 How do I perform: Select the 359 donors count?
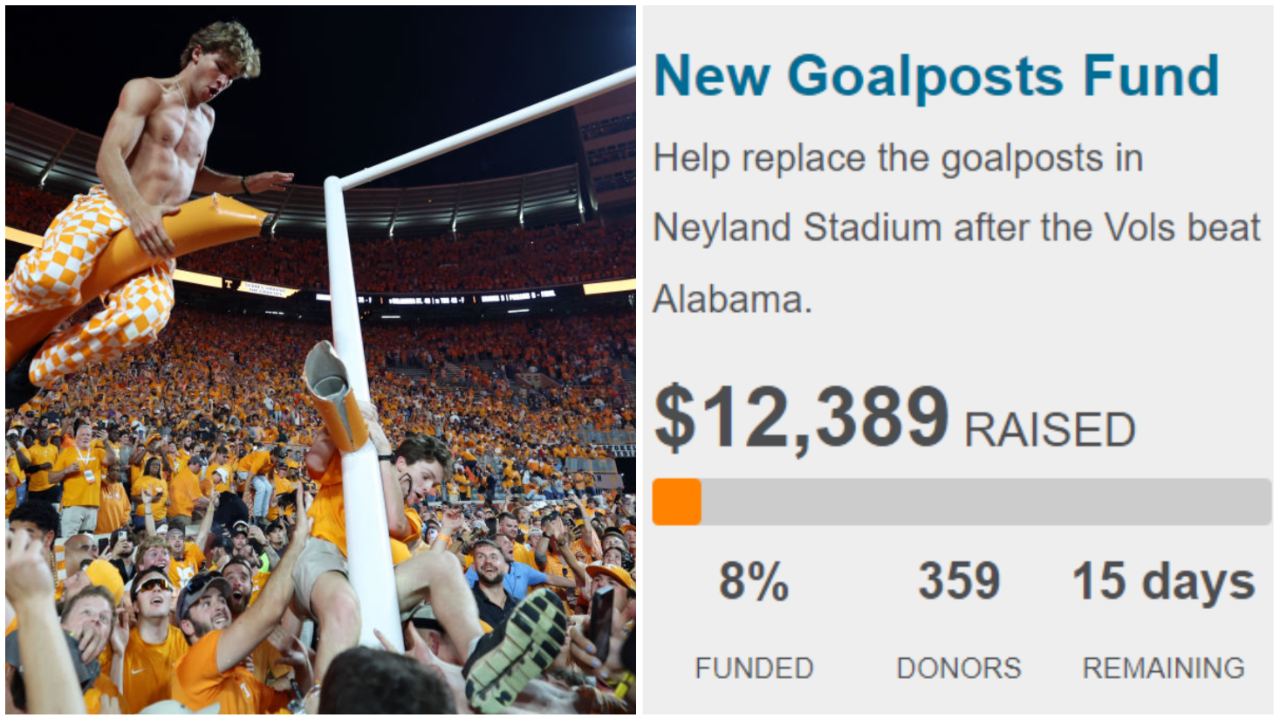[x=959, y=582]
